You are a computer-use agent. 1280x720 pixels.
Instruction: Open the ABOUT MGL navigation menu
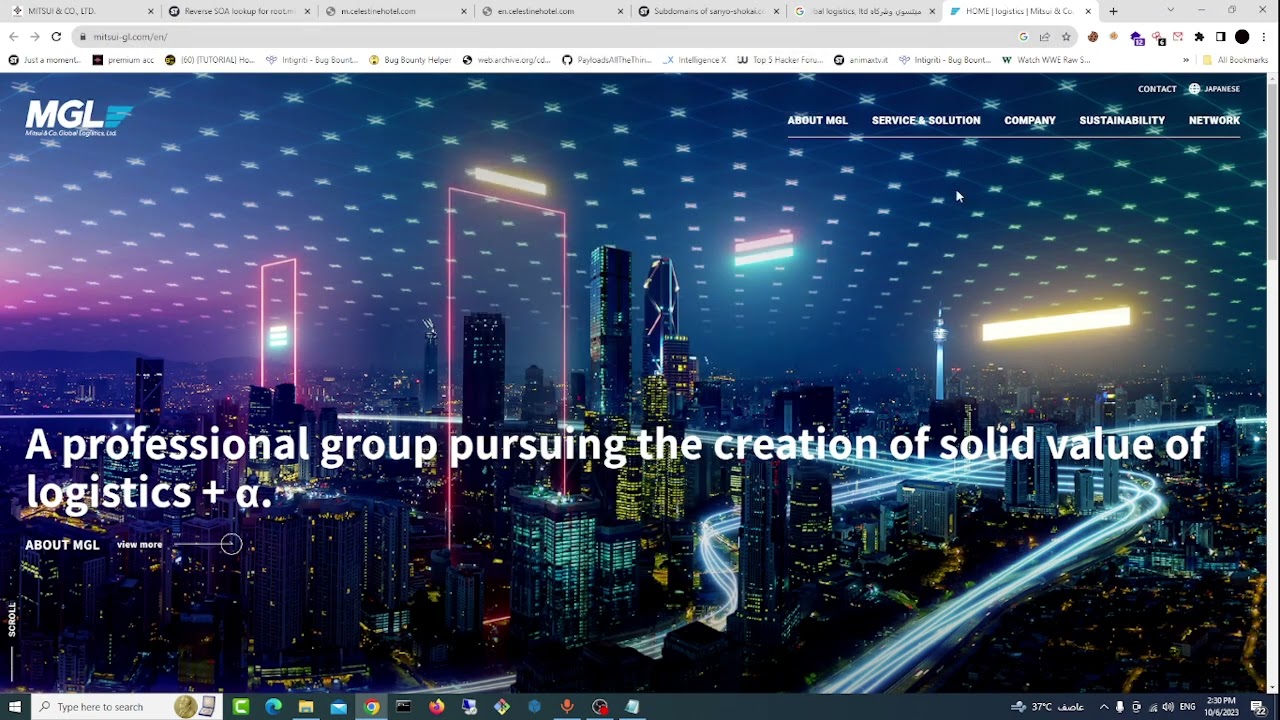pyautogui.click(x=817, y=120)
